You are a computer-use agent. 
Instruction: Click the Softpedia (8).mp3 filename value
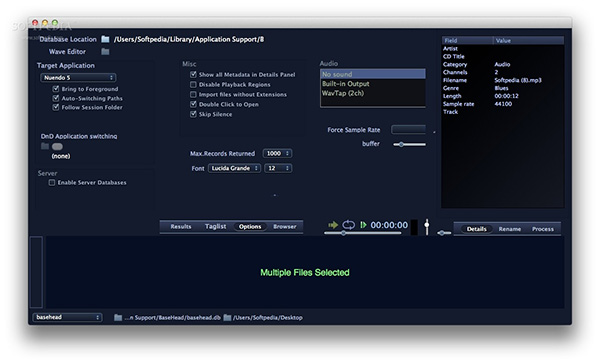[x=518, y=80]
